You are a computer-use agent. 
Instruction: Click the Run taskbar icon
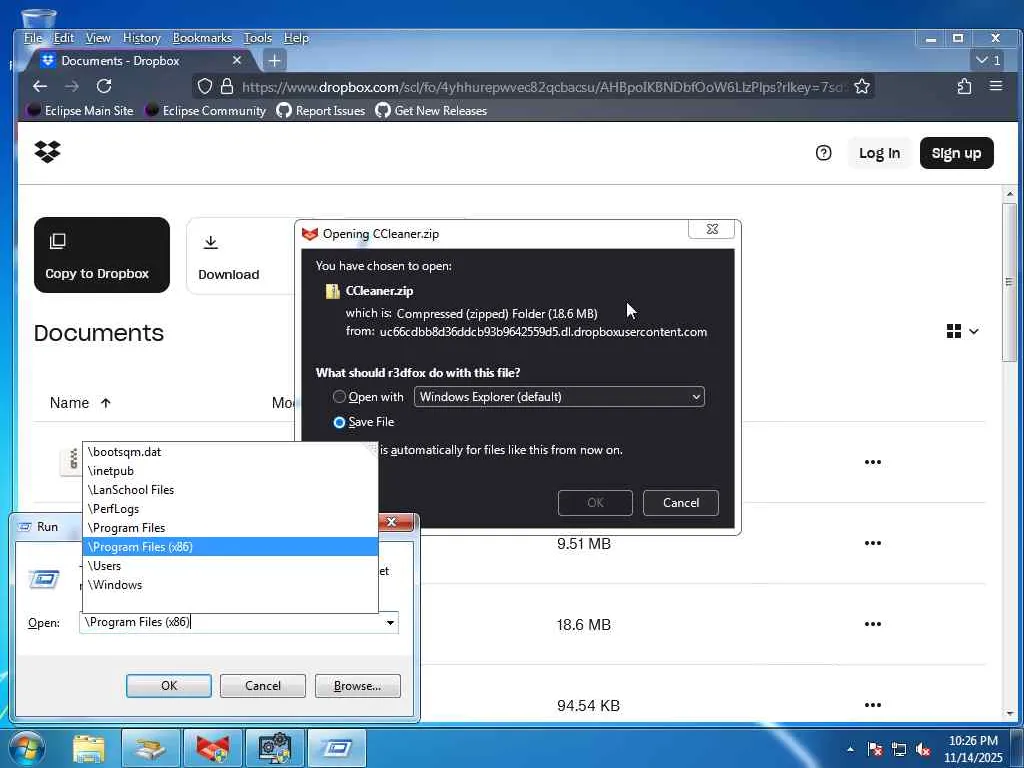336,748
